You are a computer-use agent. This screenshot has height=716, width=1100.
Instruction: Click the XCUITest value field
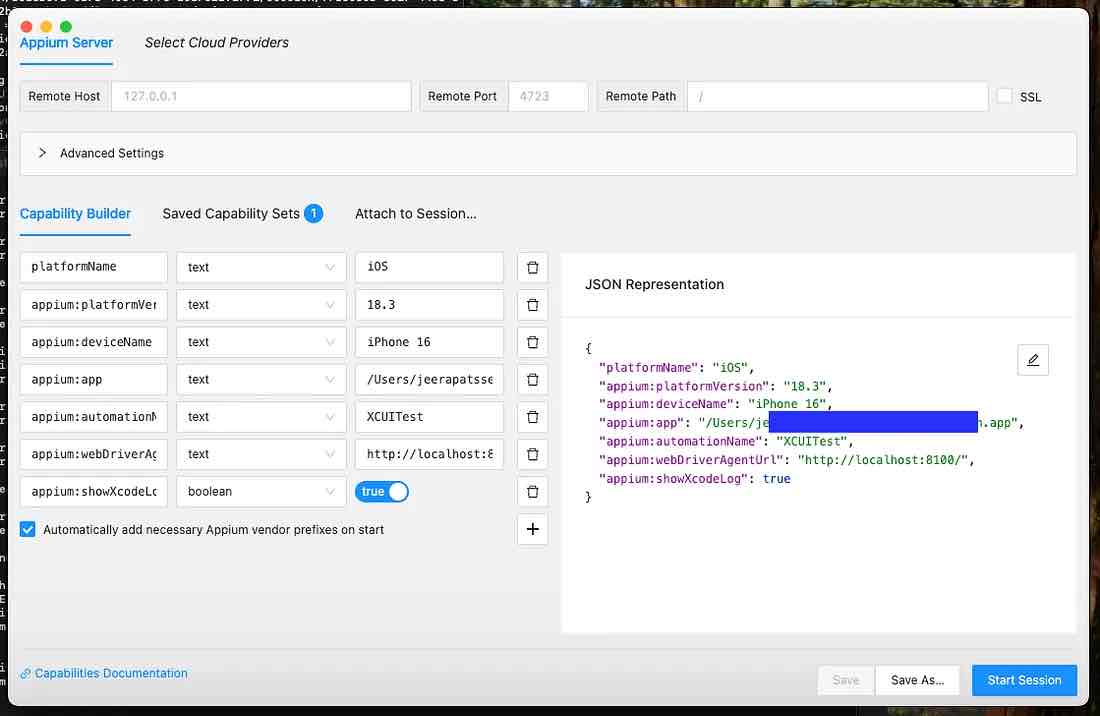(429, 417)
